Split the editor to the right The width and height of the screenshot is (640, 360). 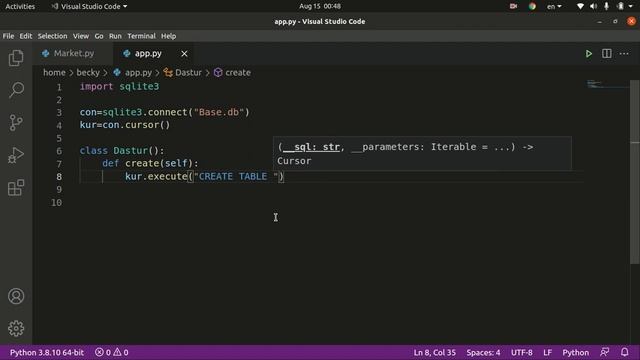point(607,53)
